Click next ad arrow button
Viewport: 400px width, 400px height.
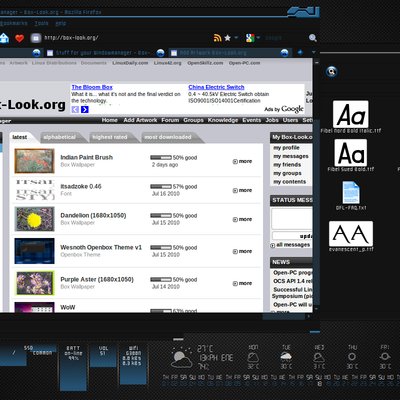coord(85,110)
